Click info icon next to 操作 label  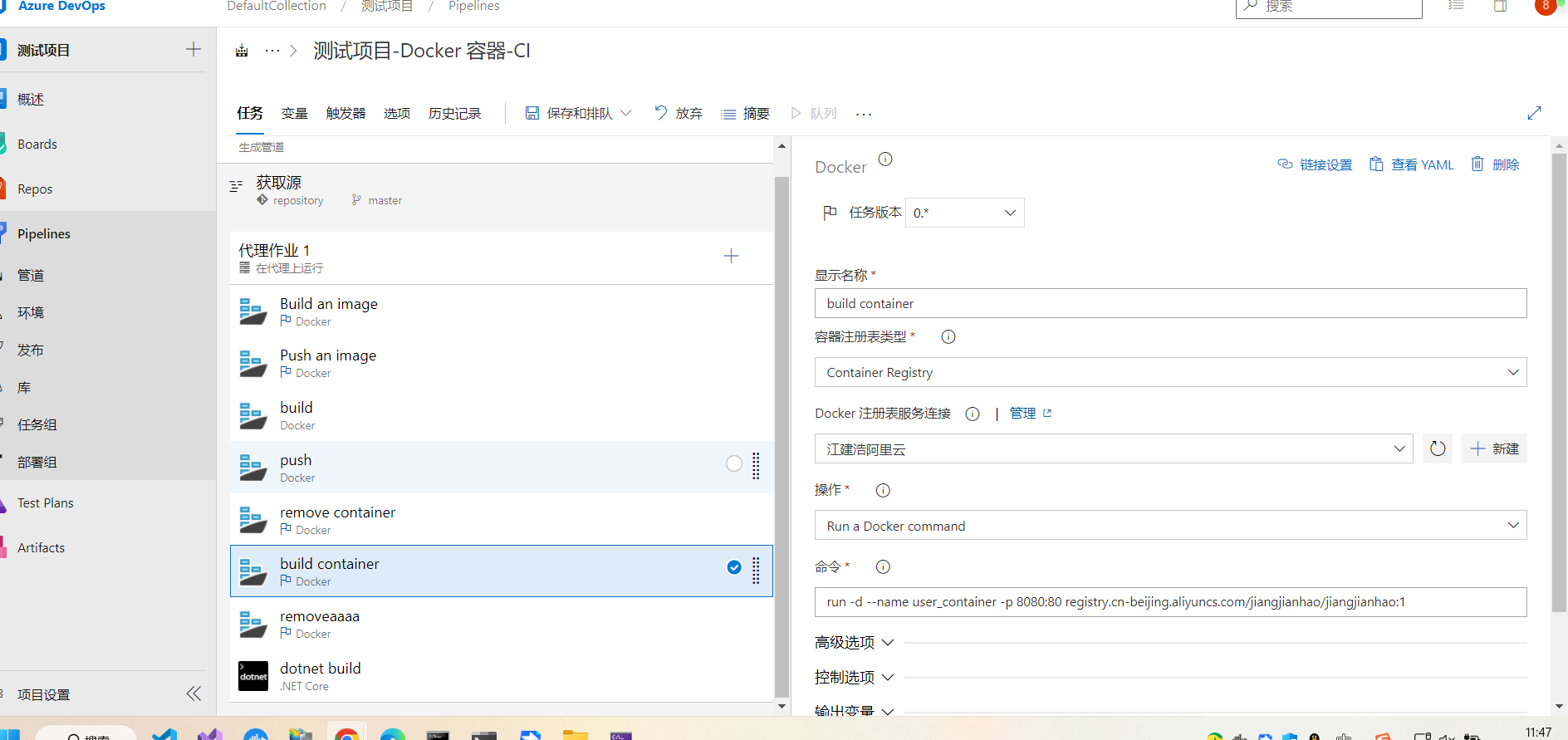point(883,490)
